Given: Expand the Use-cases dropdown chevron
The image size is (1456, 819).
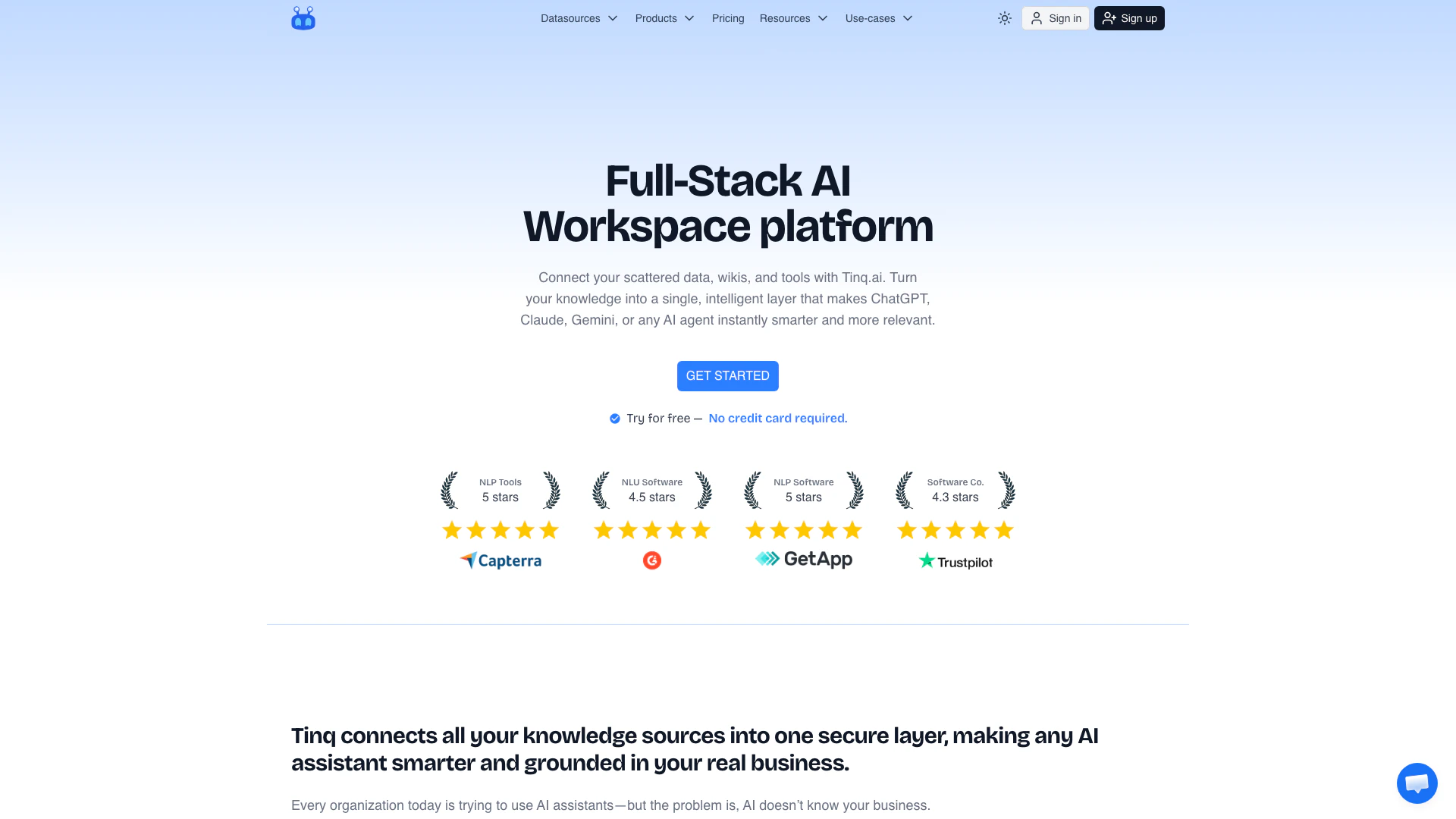Looking at the screenshot, I should [908, 18].
